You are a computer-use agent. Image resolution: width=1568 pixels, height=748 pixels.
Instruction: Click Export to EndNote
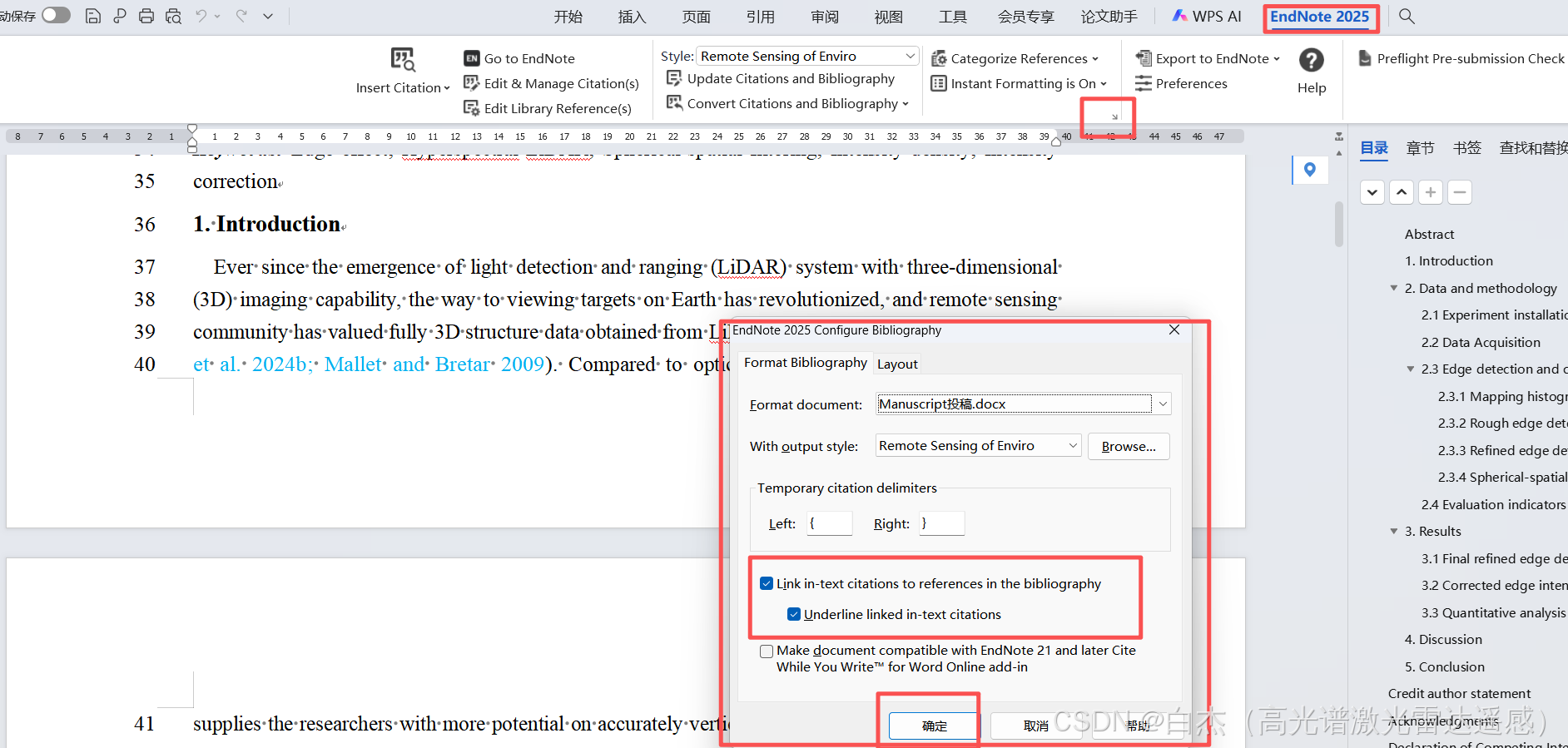tap(1208, 58)
